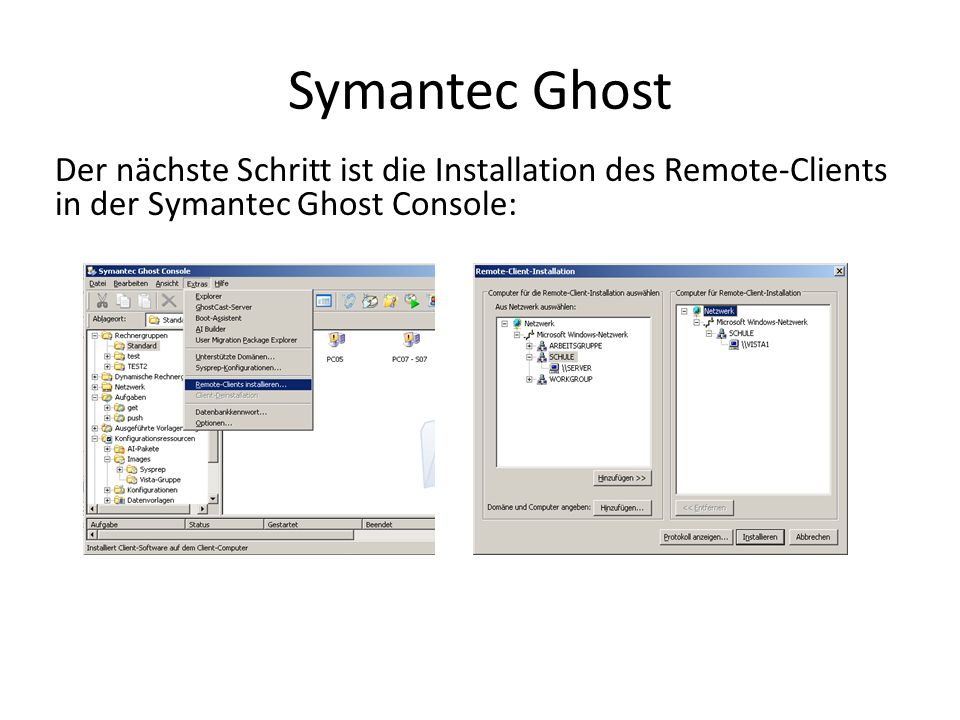960x720 pixels.
Task: Click the ARBEITSGRUPPE workgroup icon
Action: [541, 346]
